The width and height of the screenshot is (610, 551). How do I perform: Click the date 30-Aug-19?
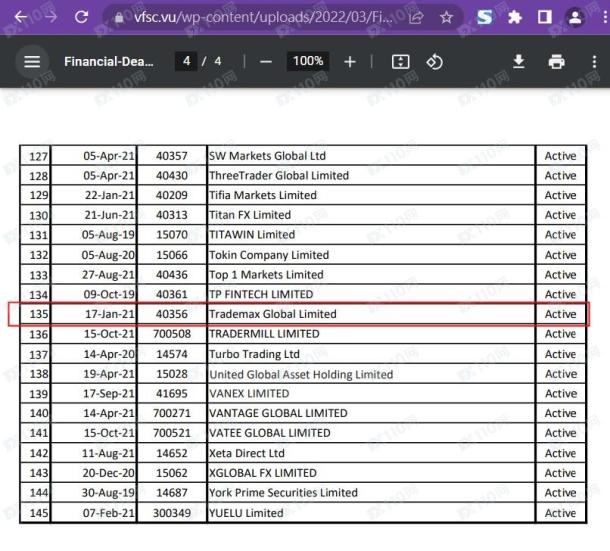click(x=108, y=493)
